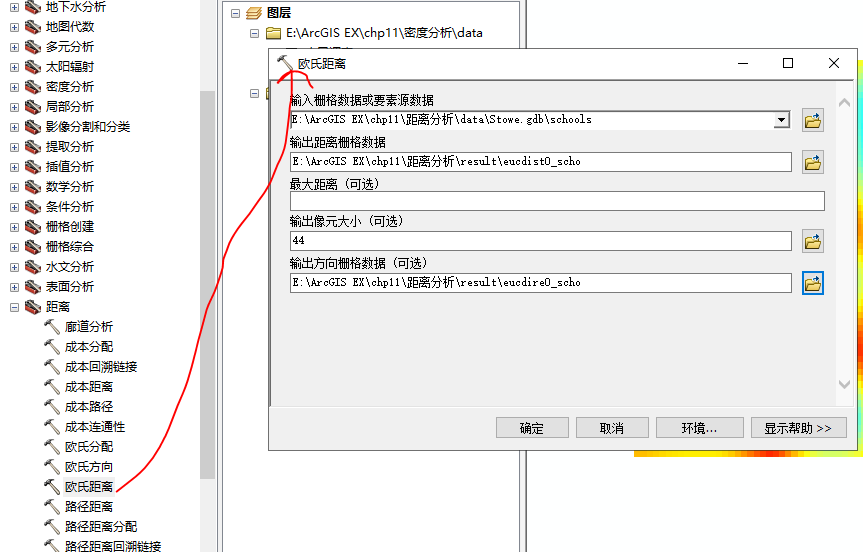Click the 数学分析 toolset icon
Screen dimensions: 863x552
tap(33, 187)
